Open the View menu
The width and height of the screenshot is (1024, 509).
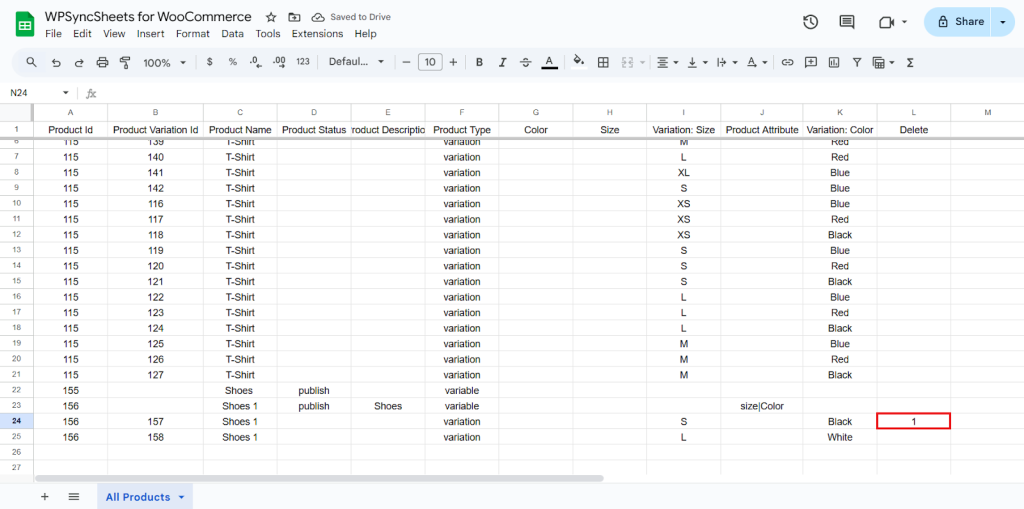[x=114, y=34]
